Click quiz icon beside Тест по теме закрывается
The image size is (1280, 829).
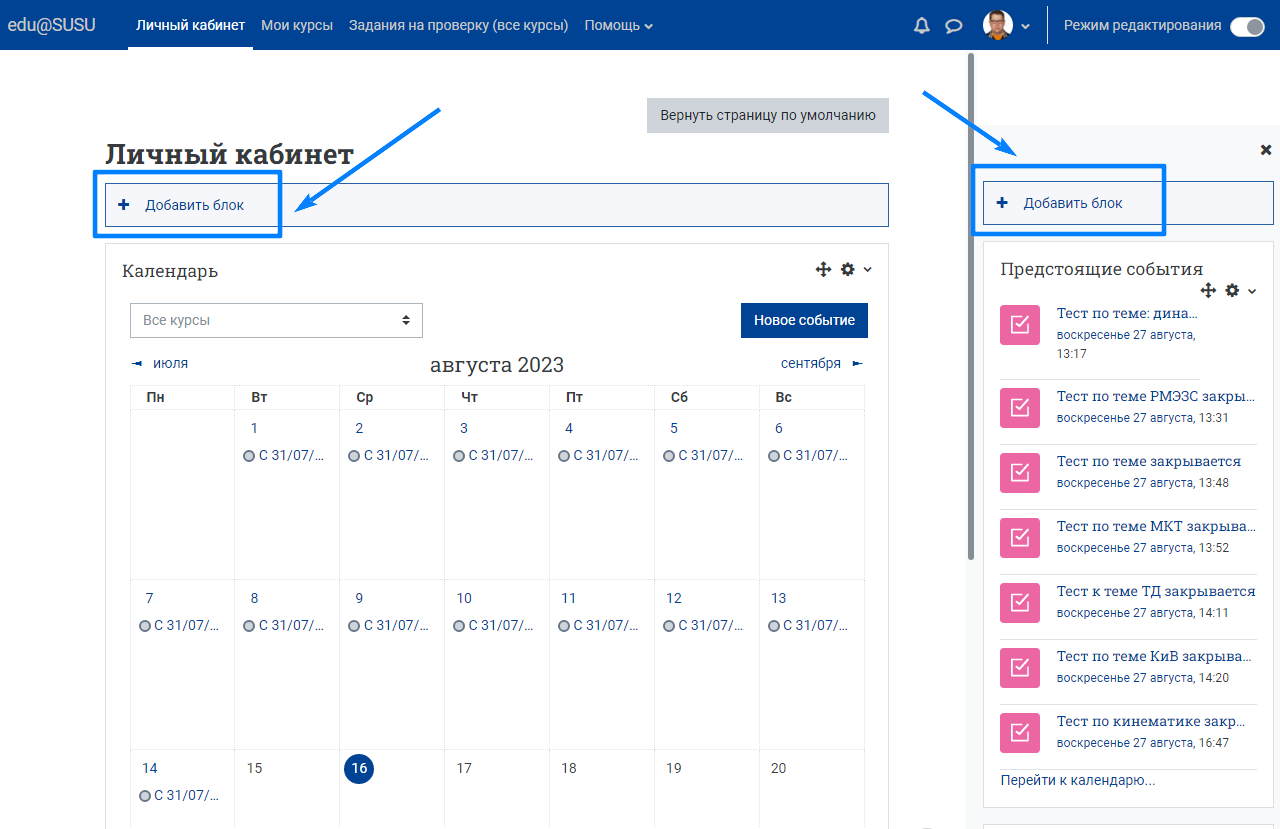pos(1020,473)
